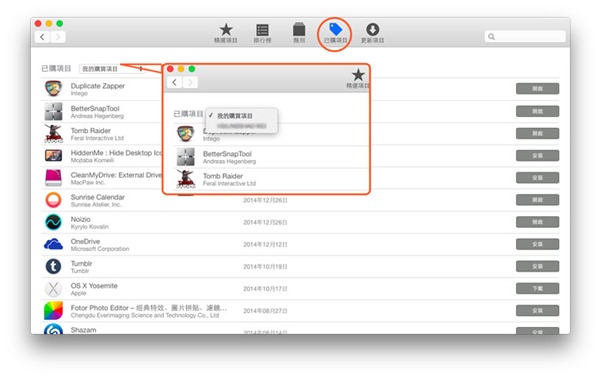Click the OneDrive purchase date 2014年12月12日

pos(265,244)
